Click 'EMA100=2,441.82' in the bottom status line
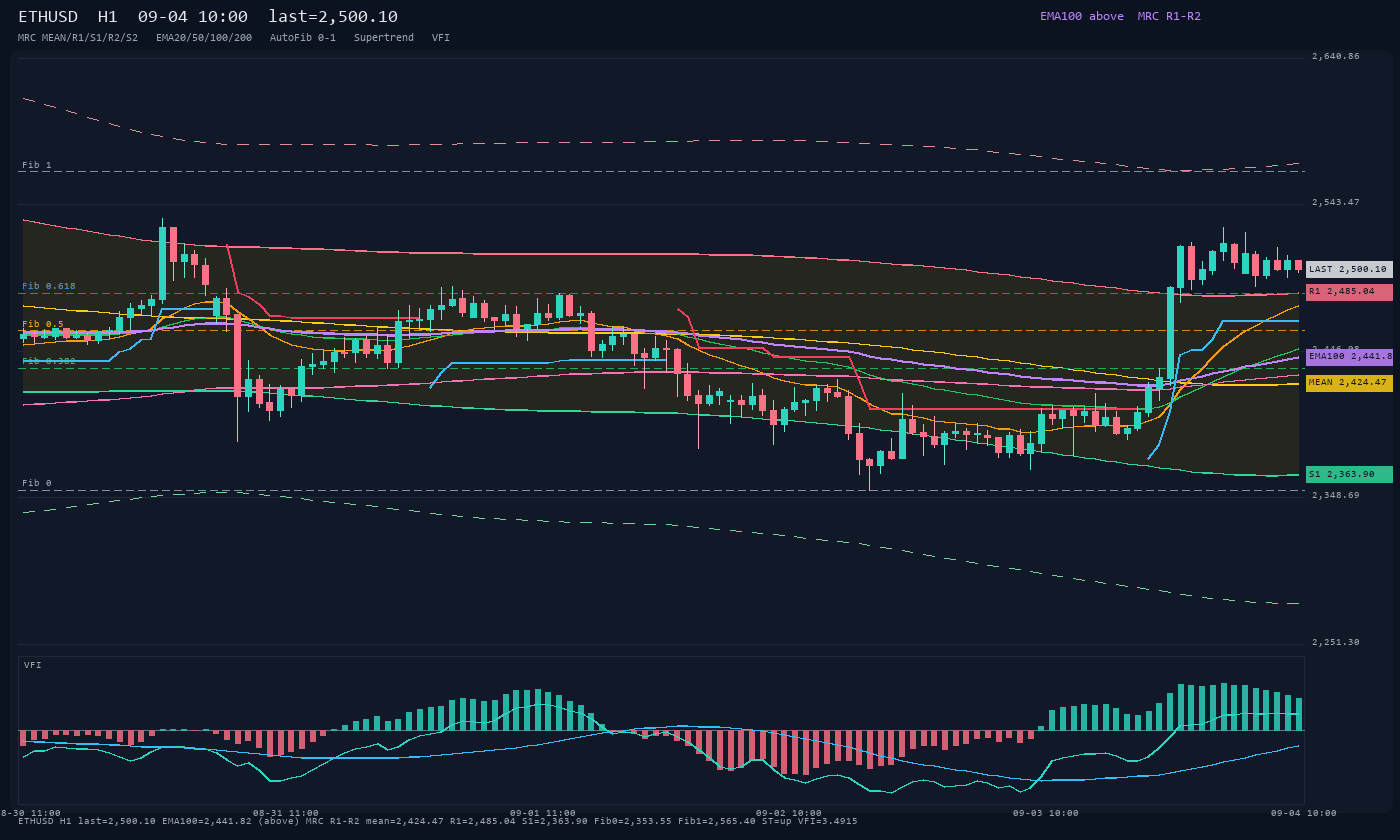Screen dimensions: 1400x840 click(x=207, y=821)
